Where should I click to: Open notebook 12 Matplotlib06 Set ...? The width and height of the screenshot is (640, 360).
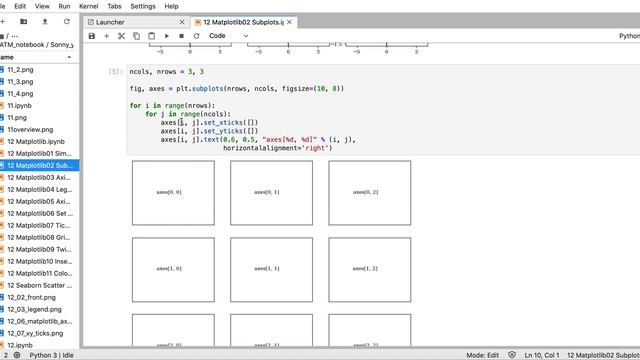(40, 213)
